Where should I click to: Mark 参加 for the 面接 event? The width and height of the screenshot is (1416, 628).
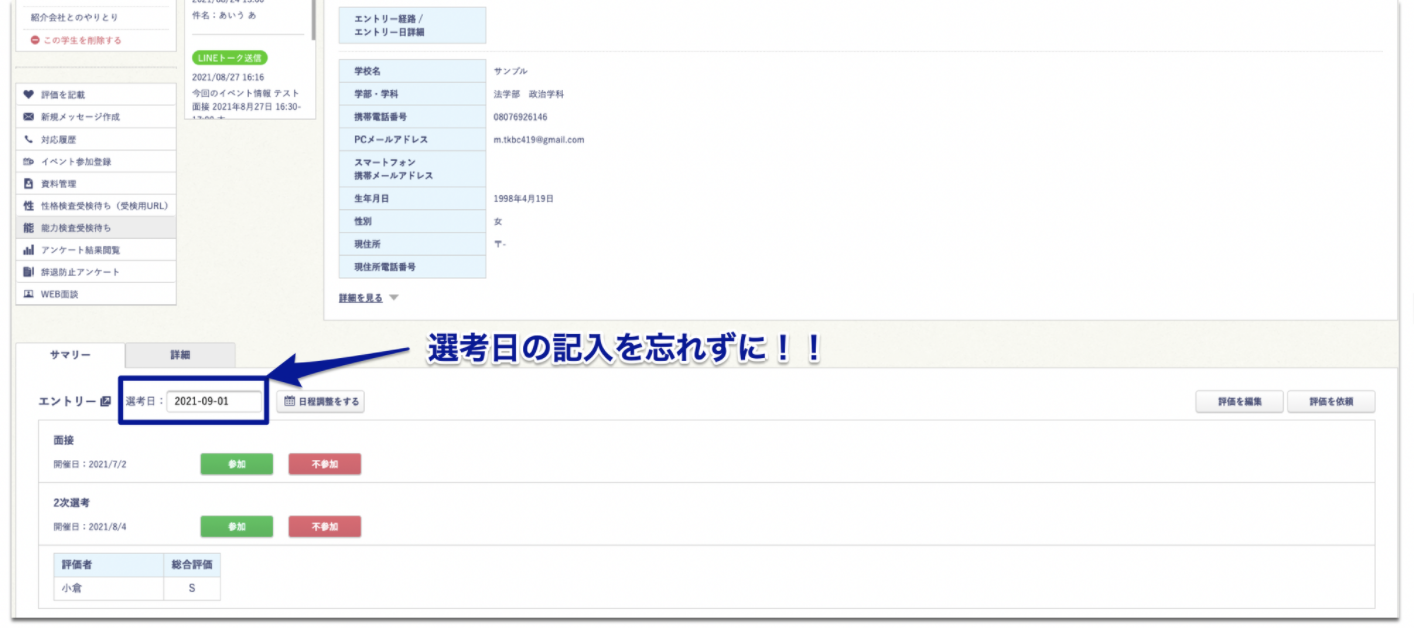(236, 463)
